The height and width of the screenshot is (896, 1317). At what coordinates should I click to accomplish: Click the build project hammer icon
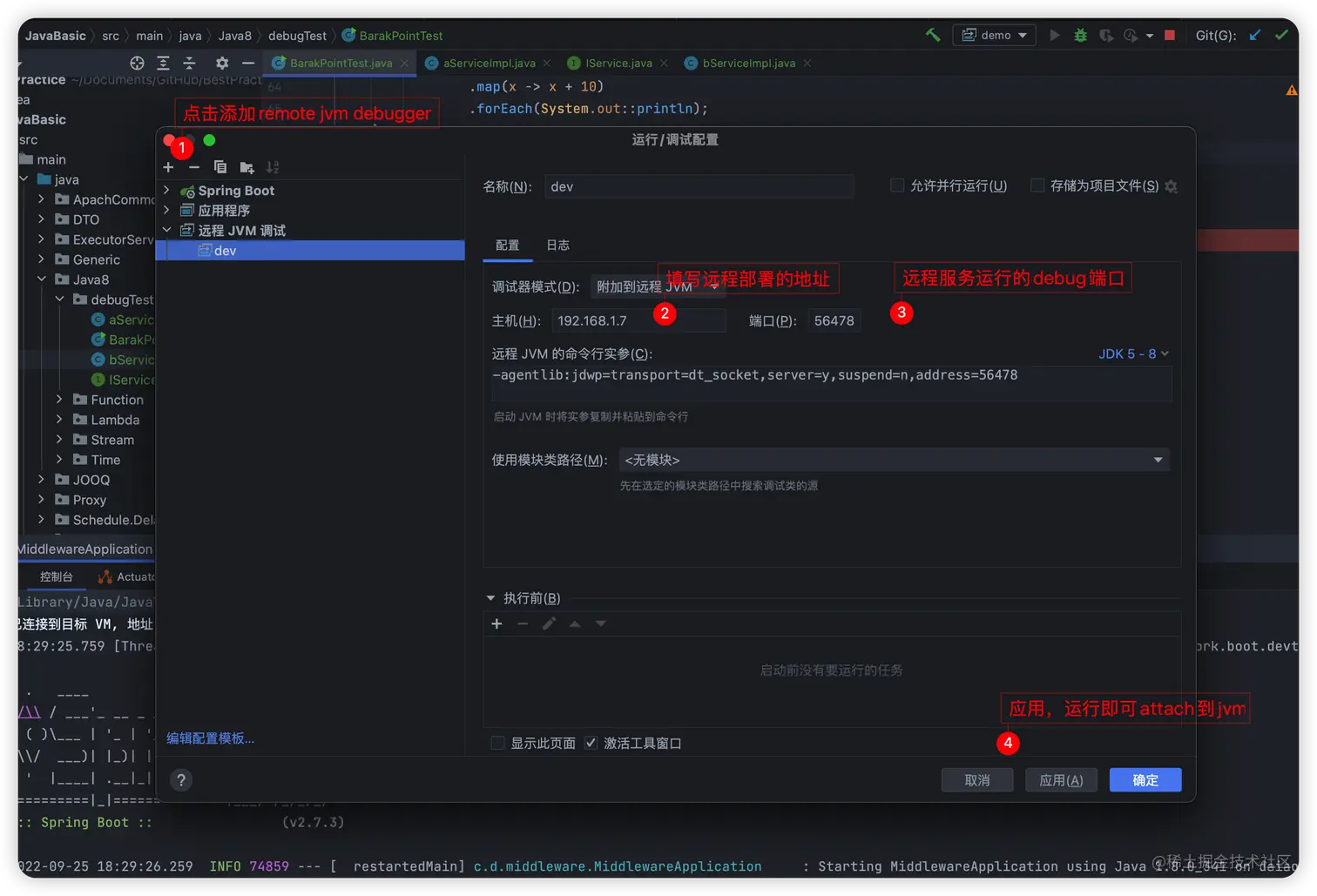932,36
